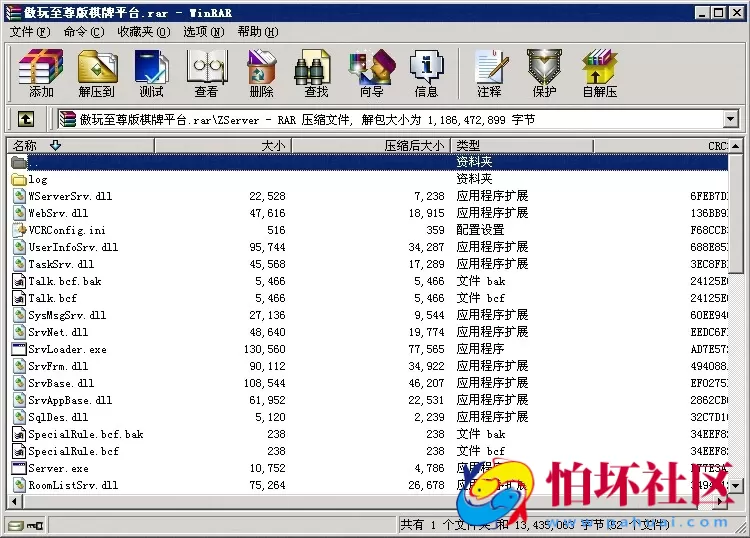Image resolution: width=750 pixels, height=538 pixels.
Task: Click vertical scrollbar down arrow
Action: (736, 486)
